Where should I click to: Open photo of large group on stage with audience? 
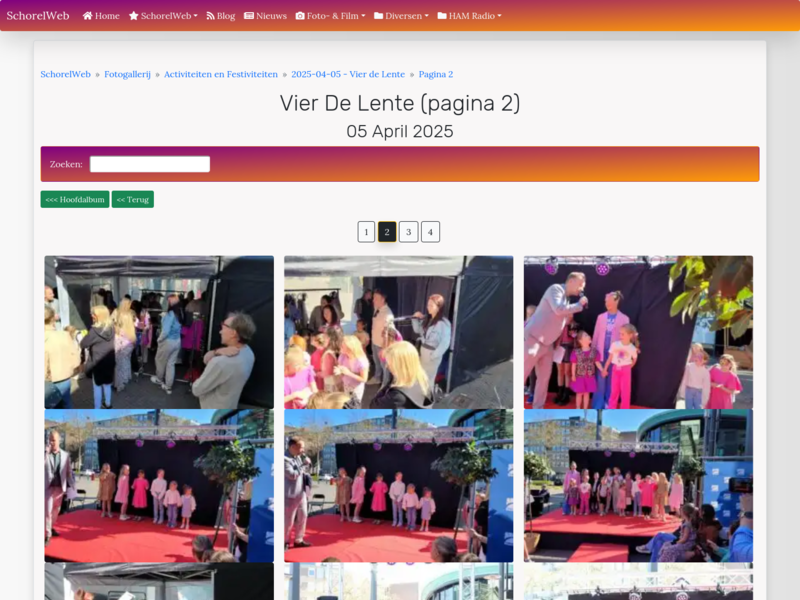click(638, 486)
